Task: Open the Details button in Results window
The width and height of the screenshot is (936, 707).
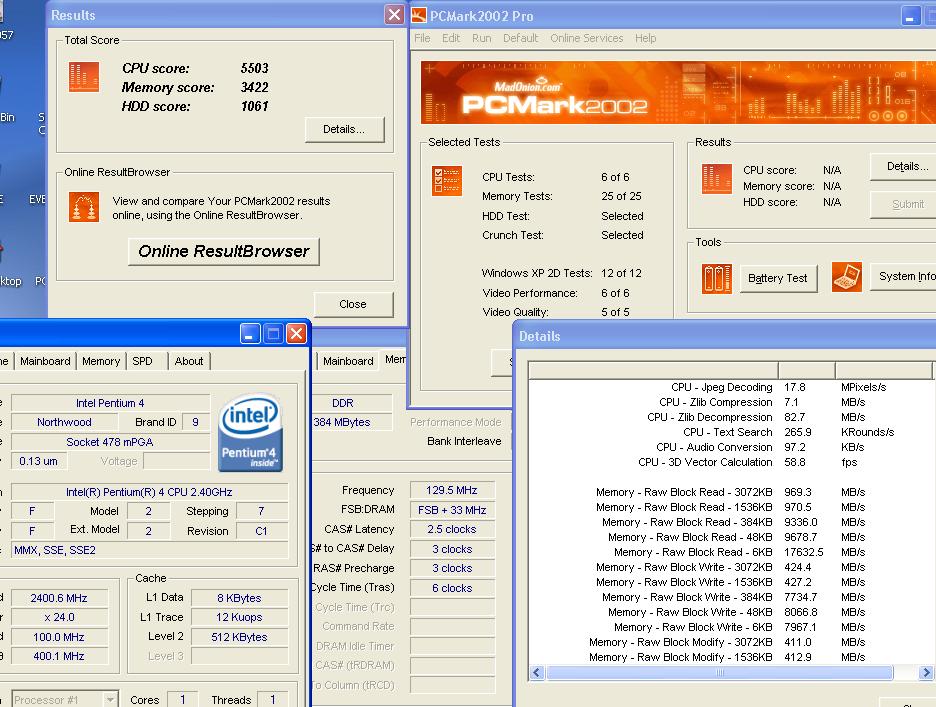Action: [x=344, y=129]
